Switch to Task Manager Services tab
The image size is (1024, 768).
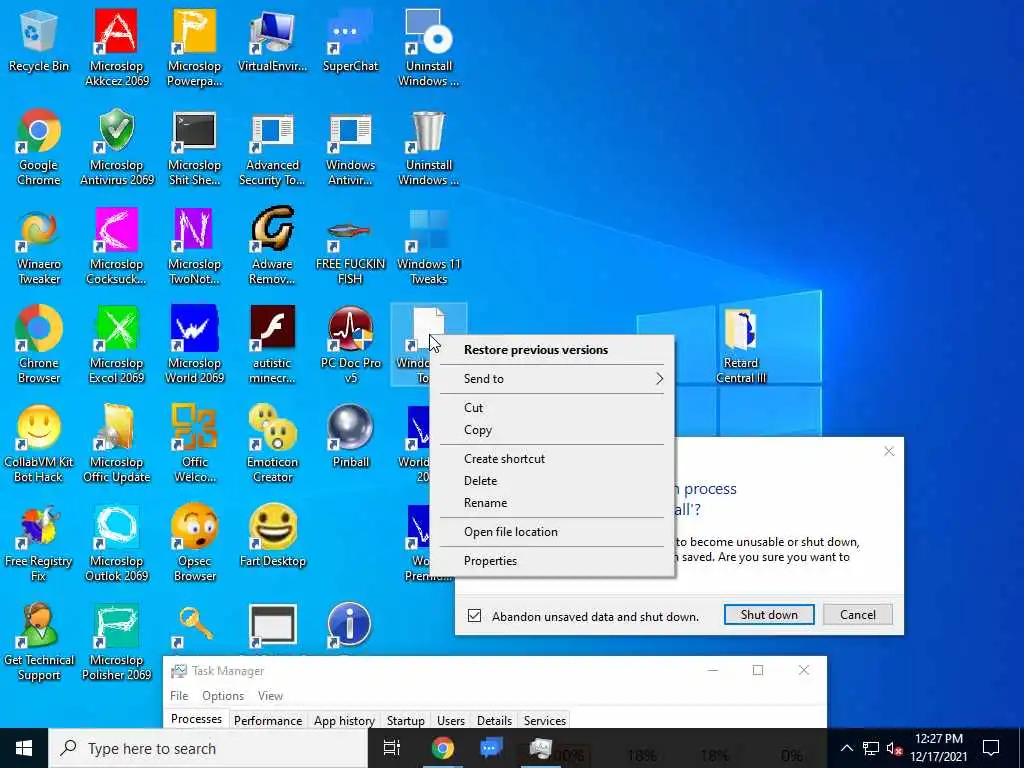545,720
